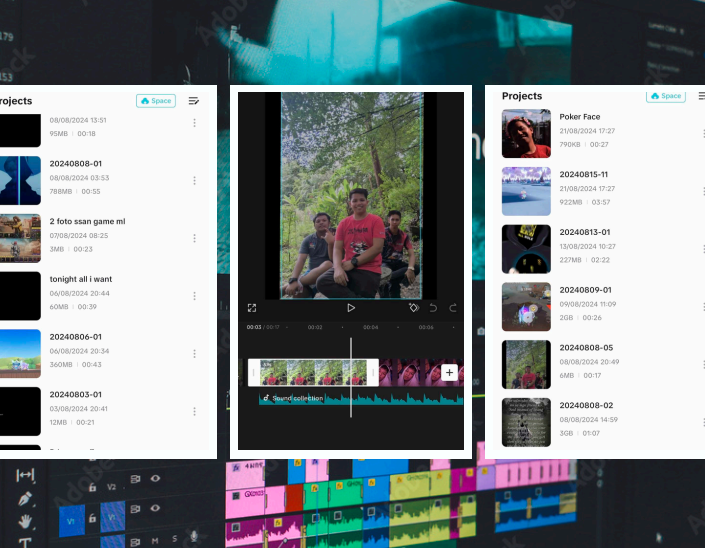Open the 20240813-01 project thumbnail
705x548 pixels.
[x=526, y=249]
